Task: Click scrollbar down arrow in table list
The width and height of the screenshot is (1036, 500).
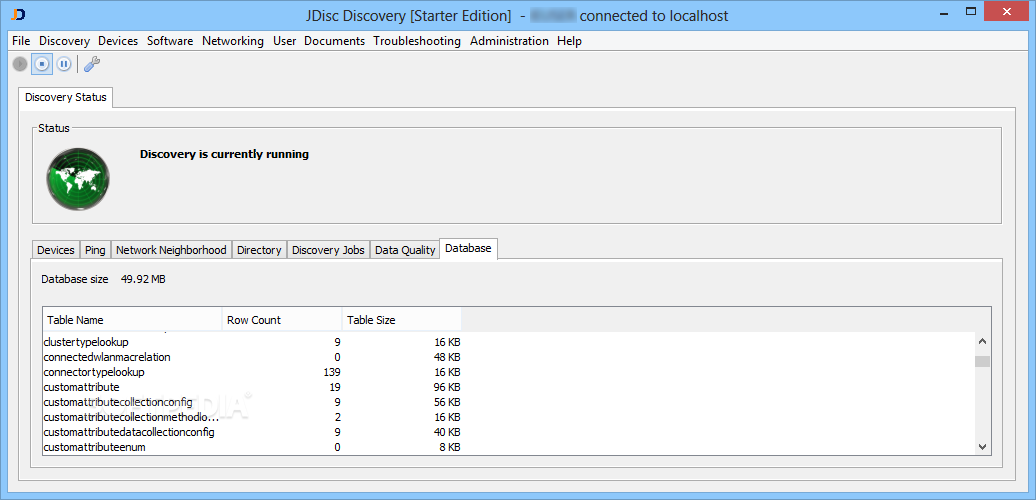Action: tap(982, 447)
